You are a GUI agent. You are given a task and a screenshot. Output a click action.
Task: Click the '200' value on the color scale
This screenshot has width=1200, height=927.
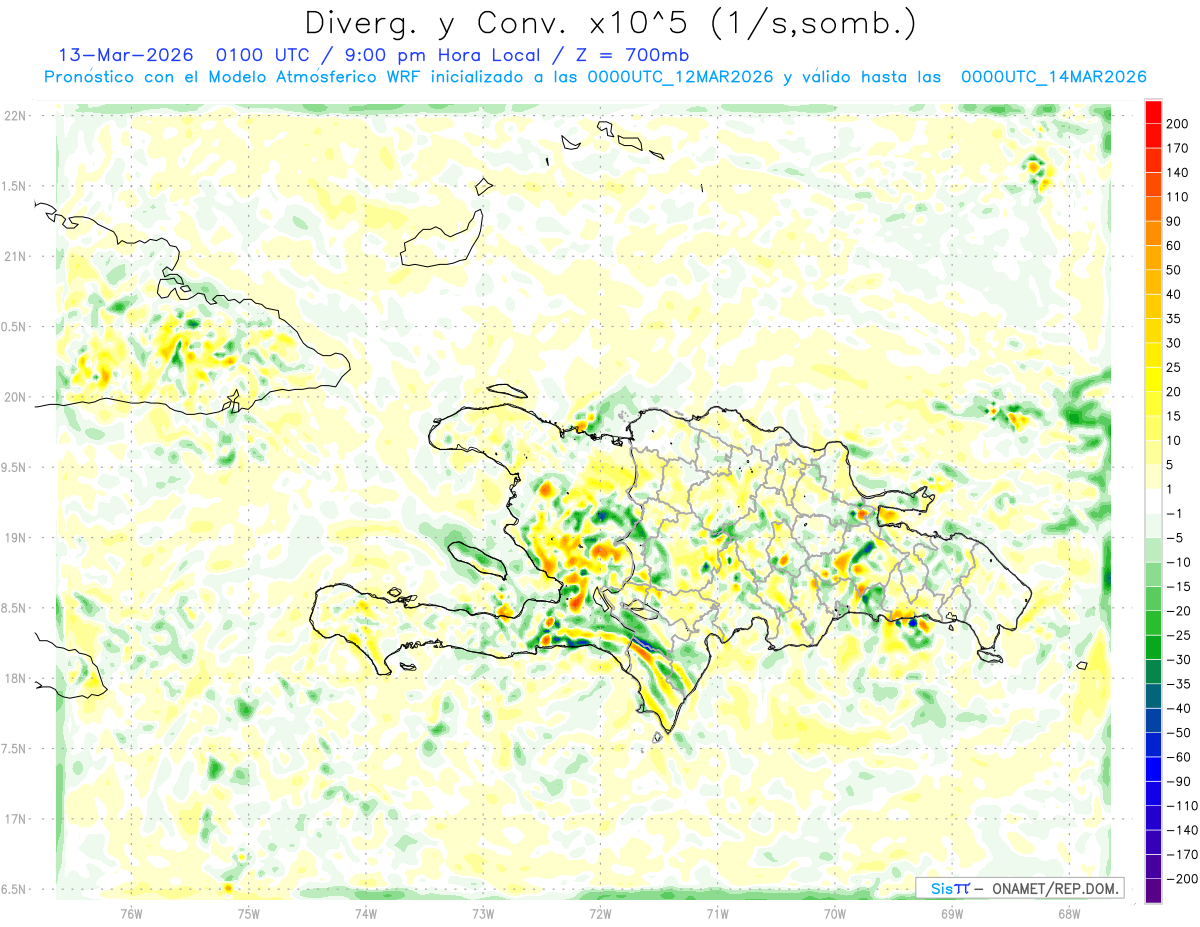pos(1178,124)
